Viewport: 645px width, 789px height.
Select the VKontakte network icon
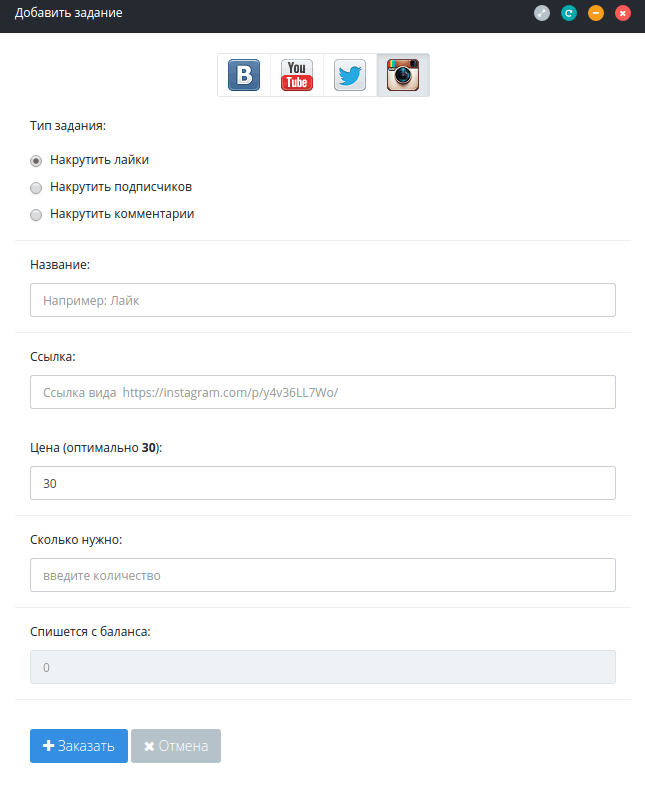(x=244, y=75)
